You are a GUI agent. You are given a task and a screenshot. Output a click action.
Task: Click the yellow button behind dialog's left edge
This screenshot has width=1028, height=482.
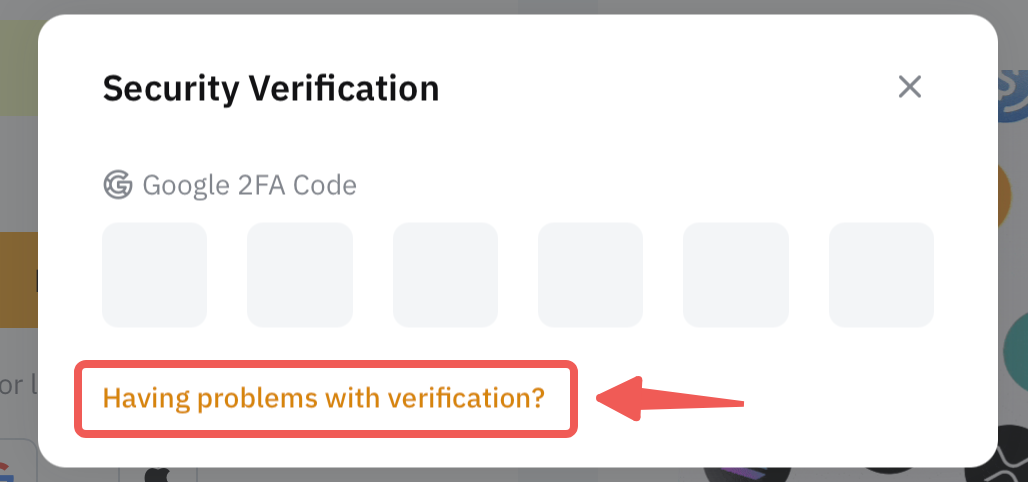18,279
